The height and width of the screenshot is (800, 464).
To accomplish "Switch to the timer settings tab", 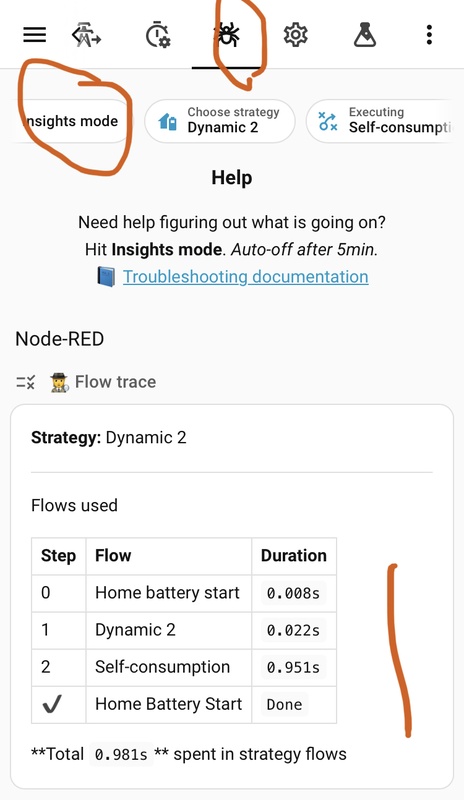I will [x=158, y=35].
